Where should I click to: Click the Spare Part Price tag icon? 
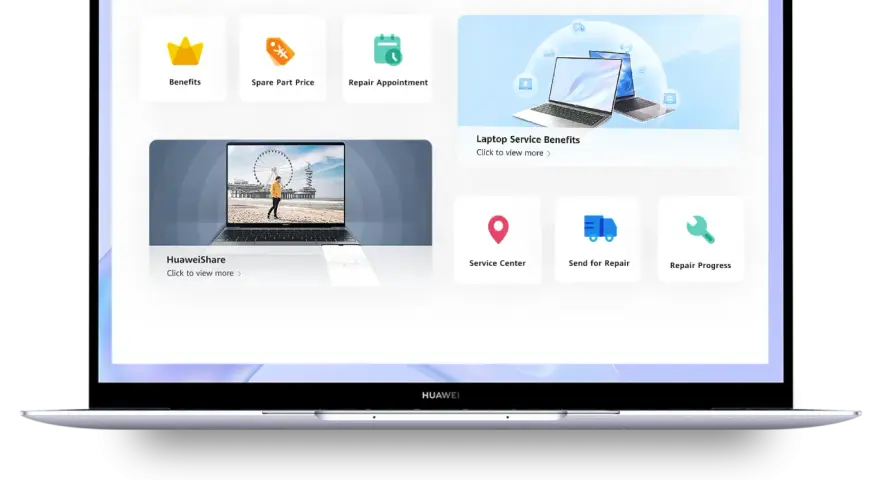[x=280, y=52]
